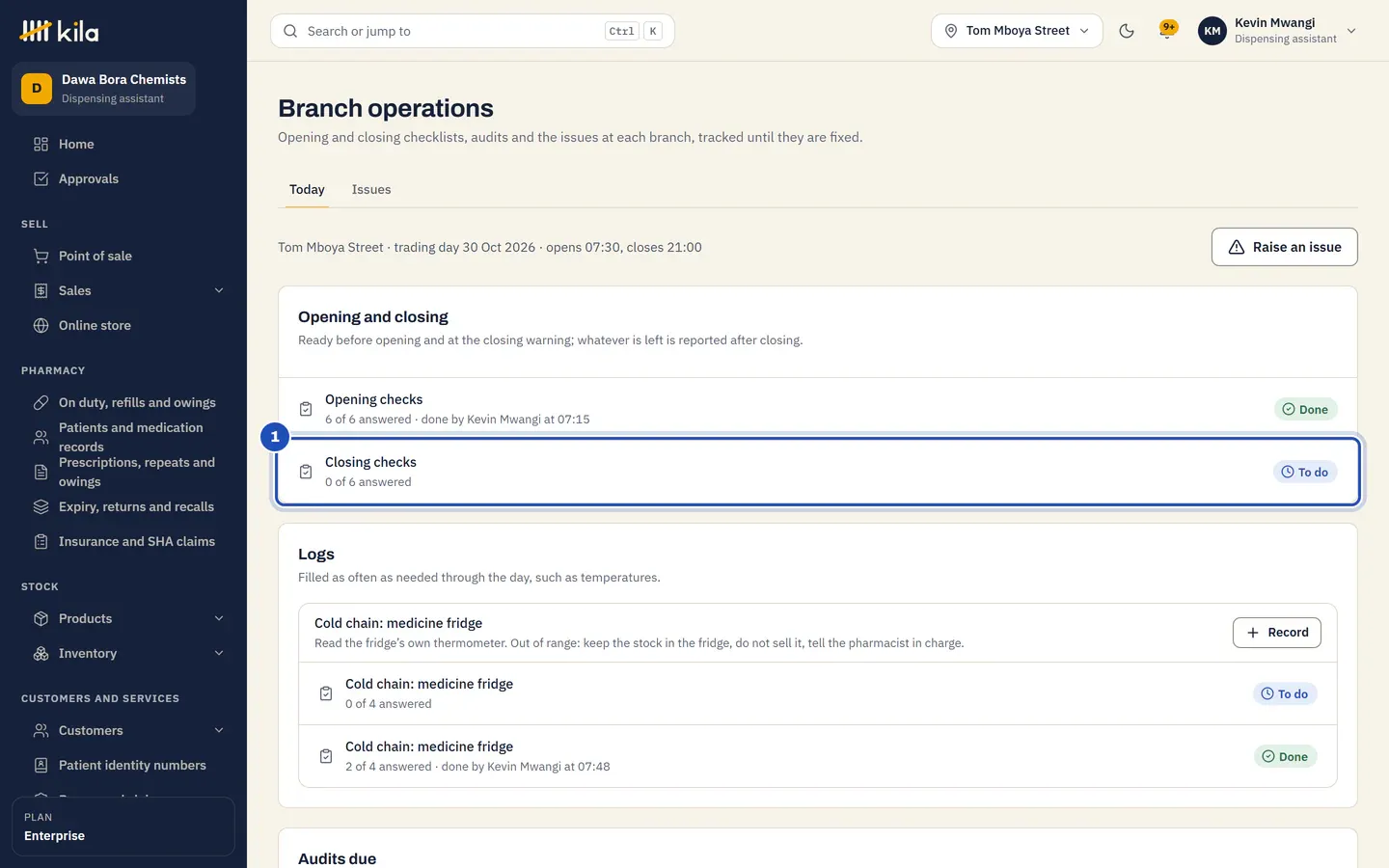Click the Opening and closing heading
The width and height of the screenshot is (1389, 868).
[373, 317]
